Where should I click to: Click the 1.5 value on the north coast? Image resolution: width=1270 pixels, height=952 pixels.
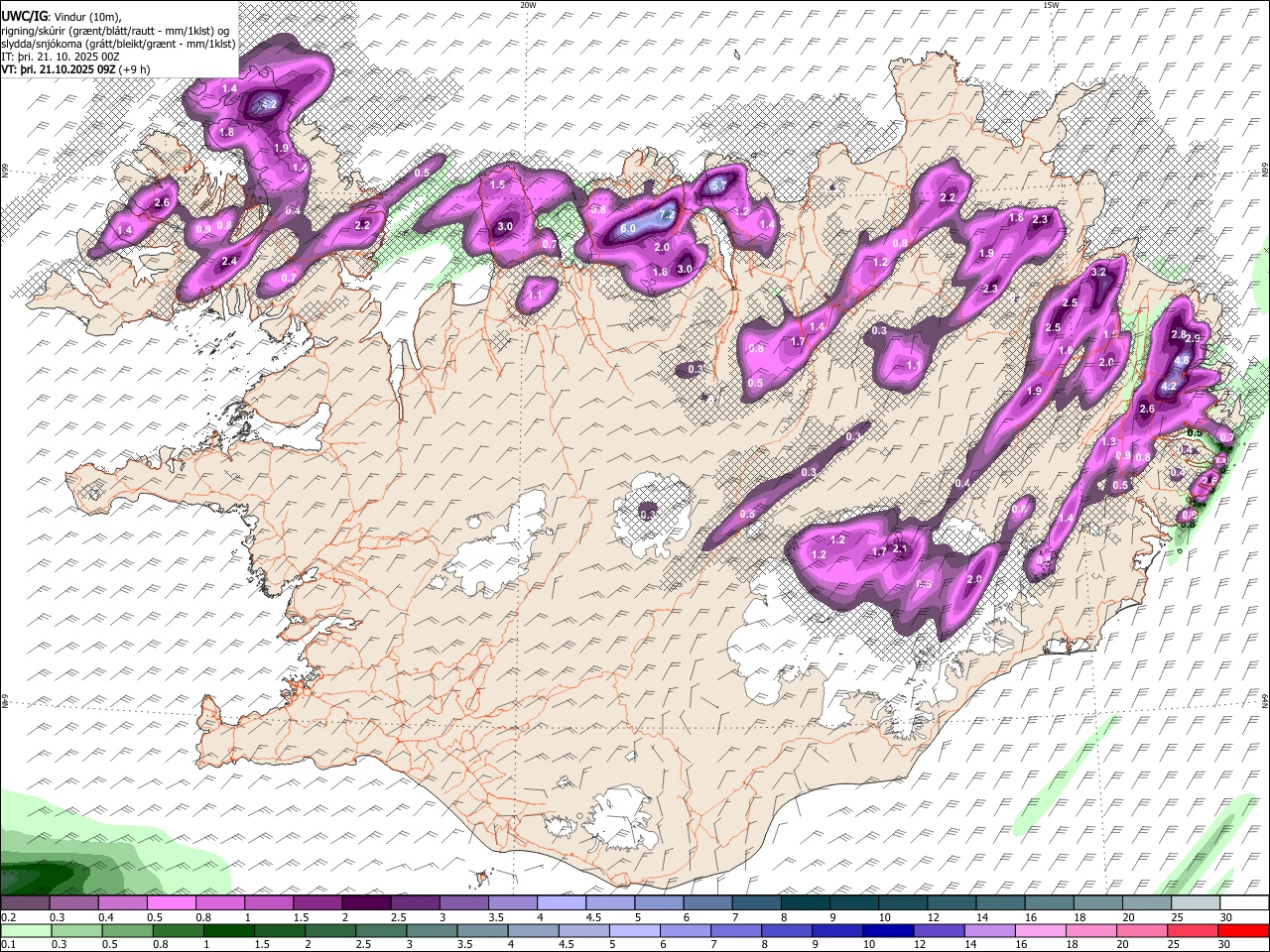pos(498,184)
